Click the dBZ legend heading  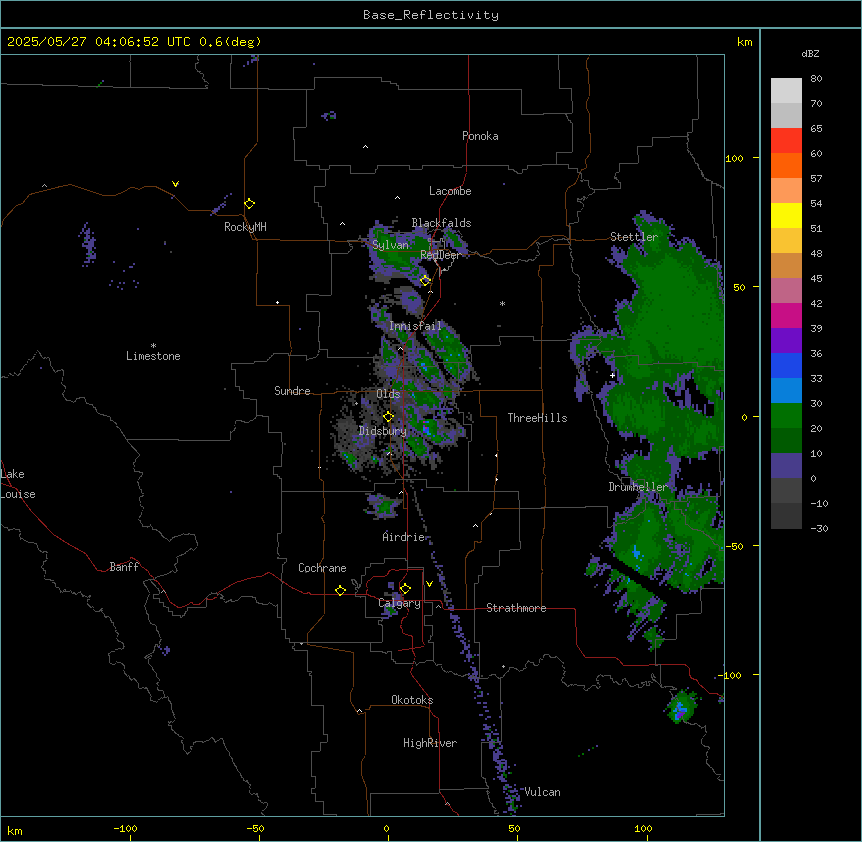coord(810,53)
